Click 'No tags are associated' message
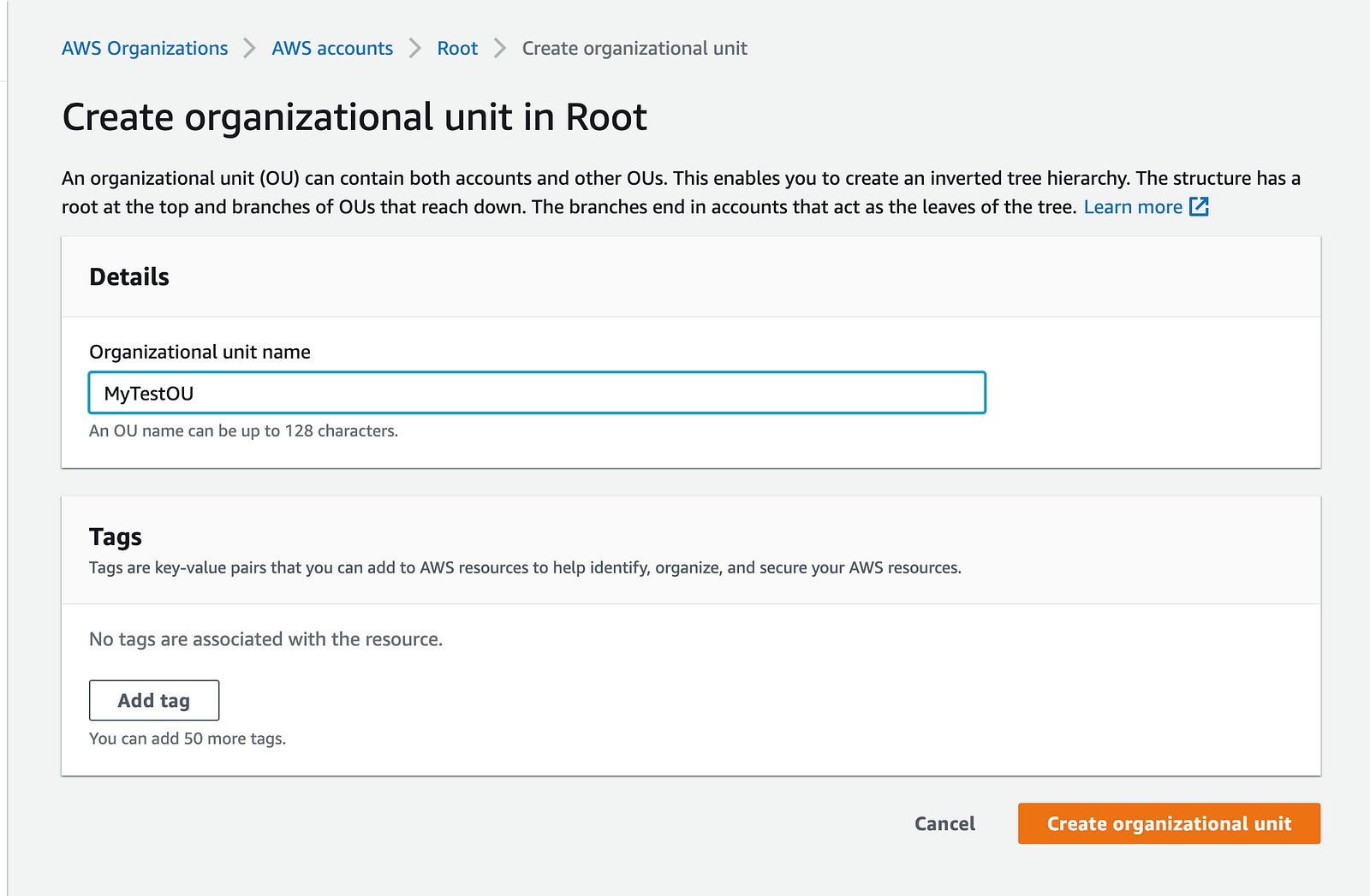This screenshot has width=1370, height=896. 265,639
